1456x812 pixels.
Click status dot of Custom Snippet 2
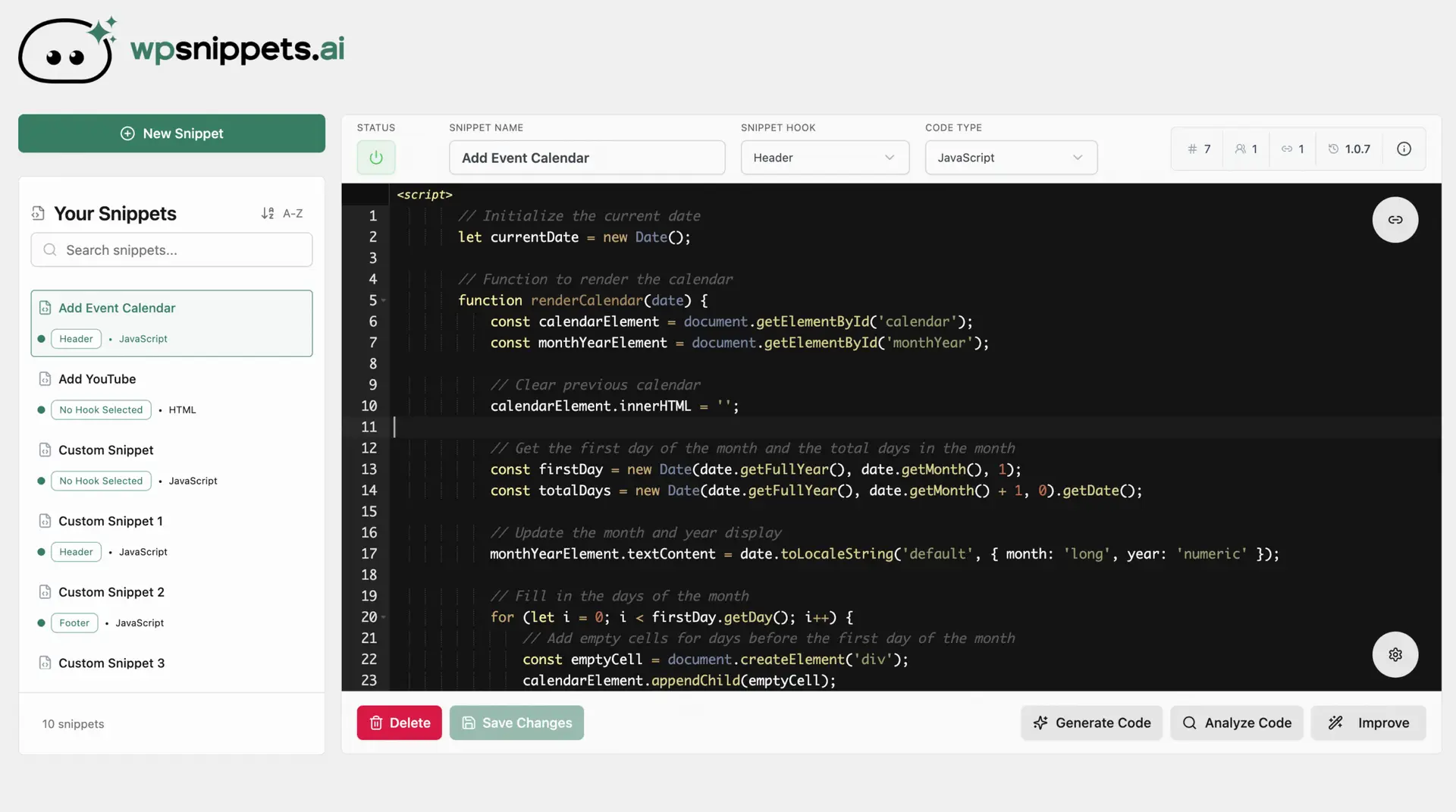tap(41, 623)
